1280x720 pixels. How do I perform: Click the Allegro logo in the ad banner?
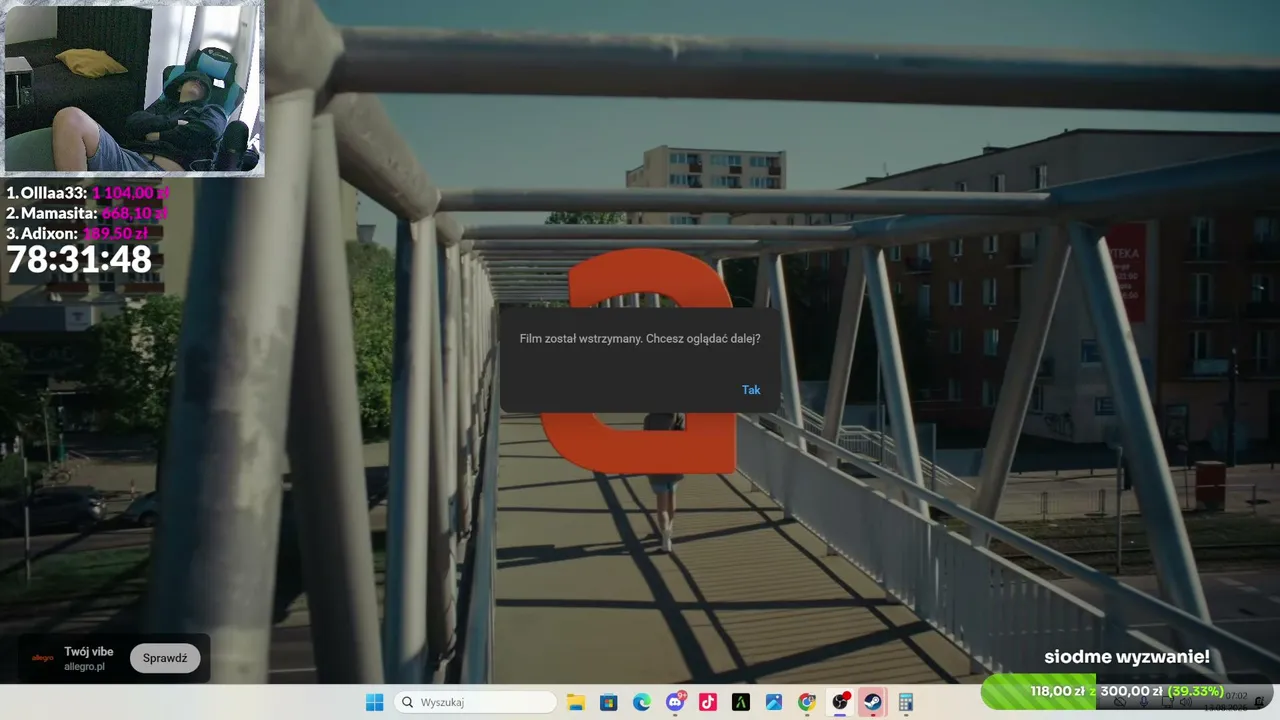[x=43, y=658]
